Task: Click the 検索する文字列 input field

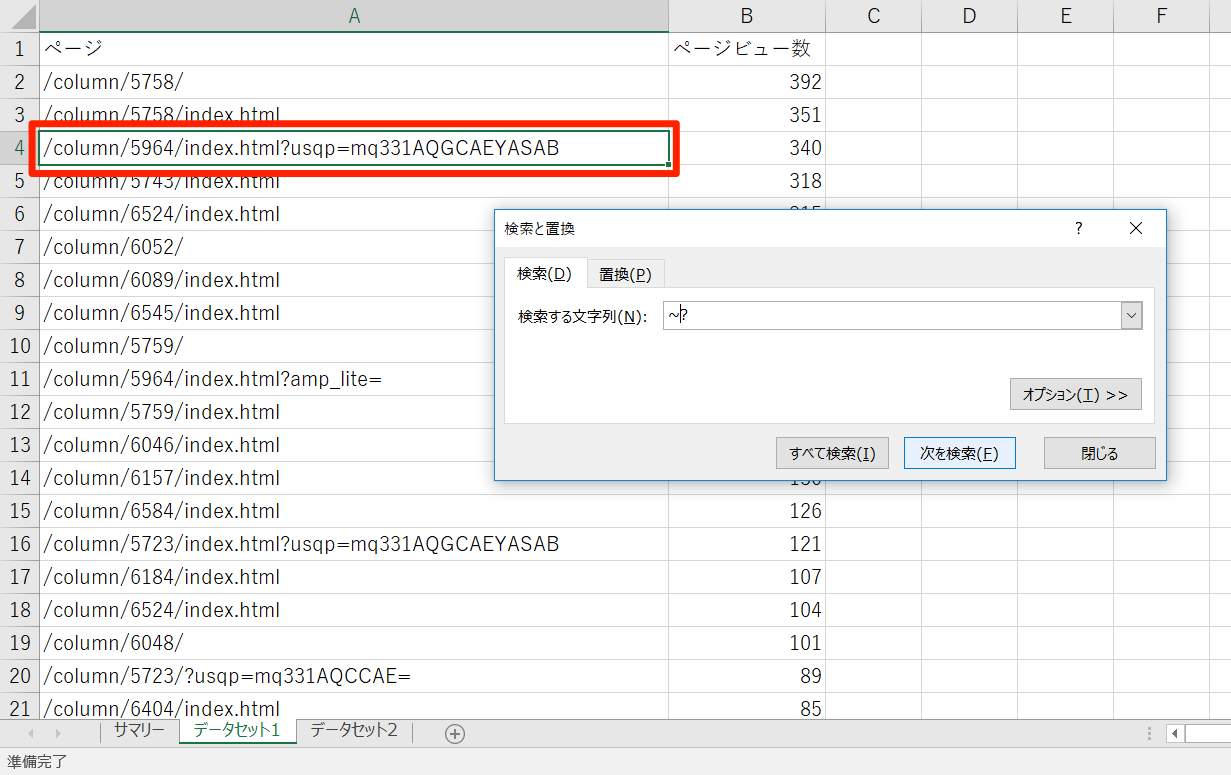Action: 892,316
